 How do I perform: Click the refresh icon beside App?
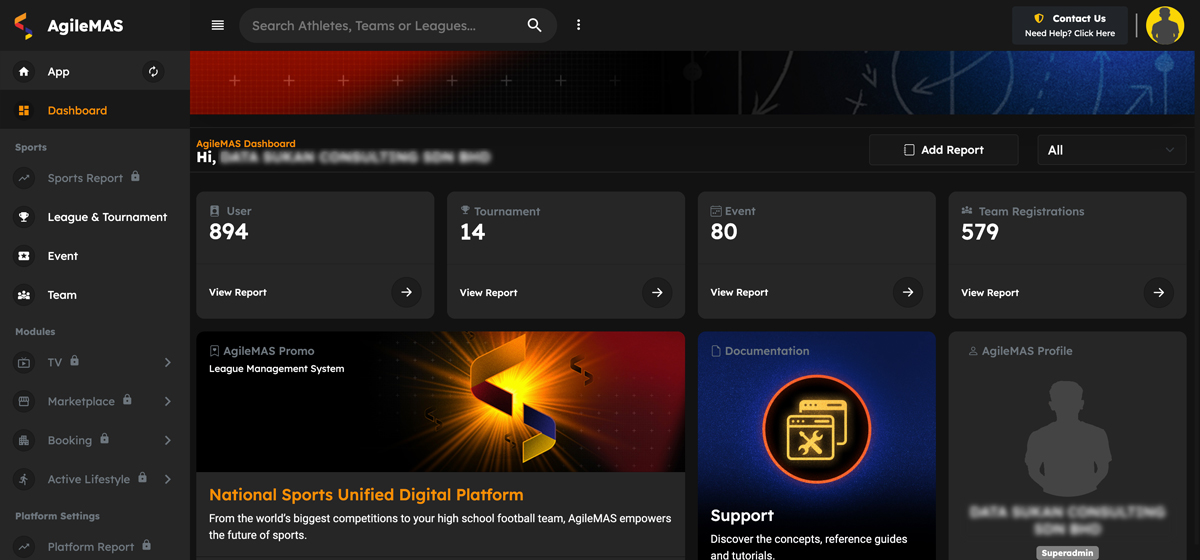[x=153, y=72]
